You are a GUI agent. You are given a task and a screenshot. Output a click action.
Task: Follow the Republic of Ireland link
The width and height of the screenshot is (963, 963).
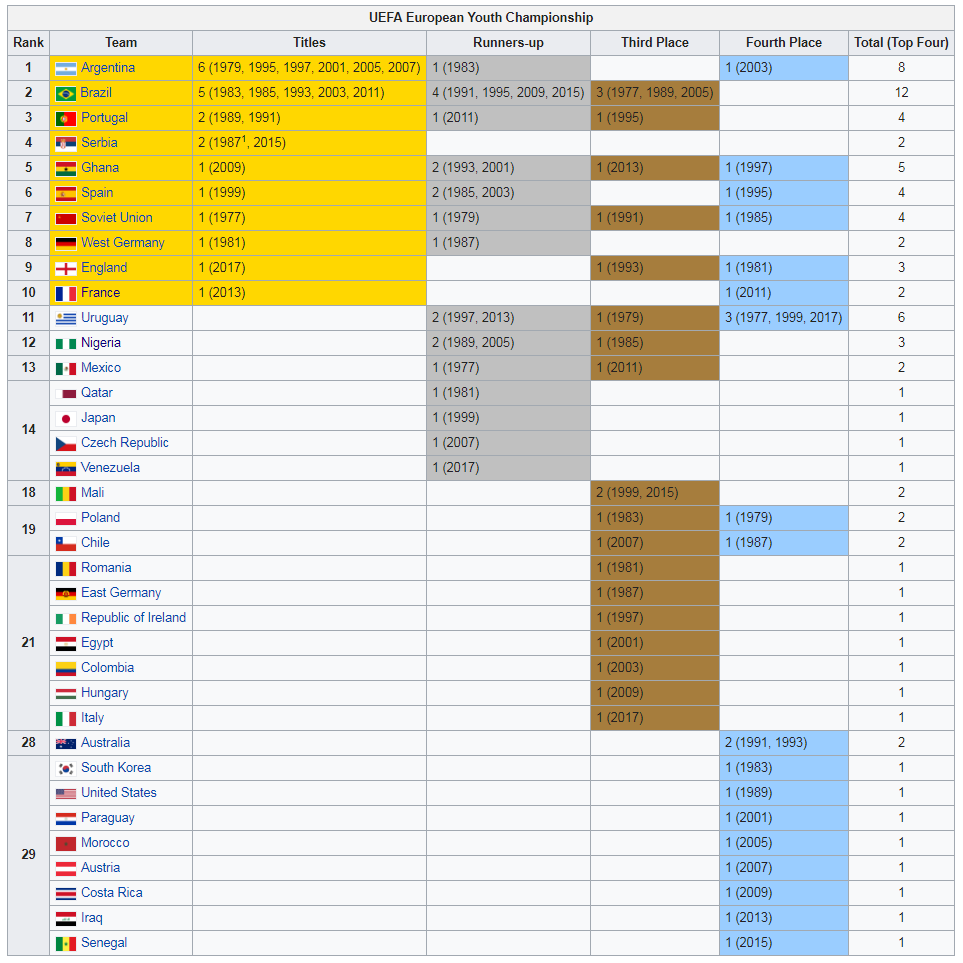point(133,617)
